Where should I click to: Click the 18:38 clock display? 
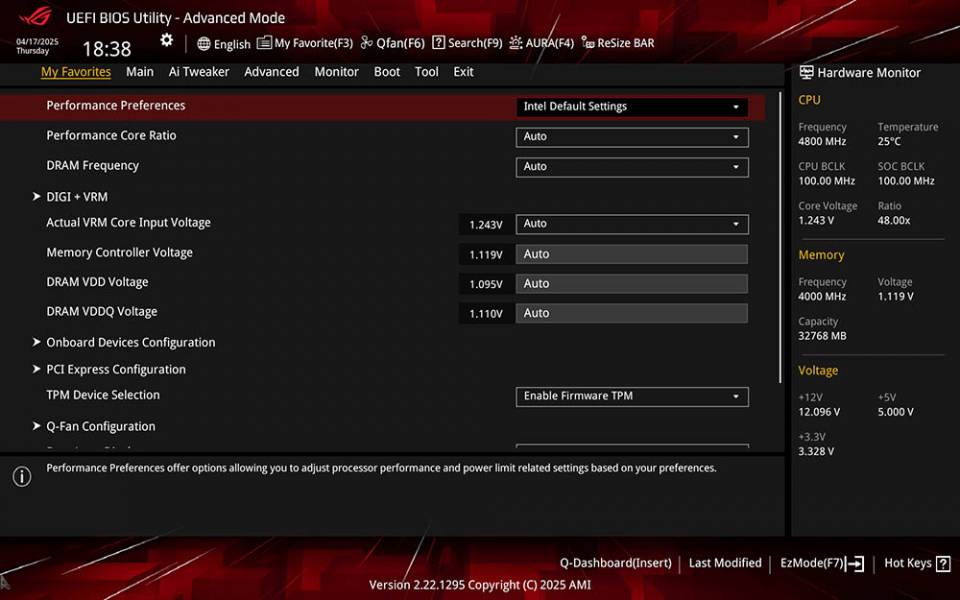107,49
